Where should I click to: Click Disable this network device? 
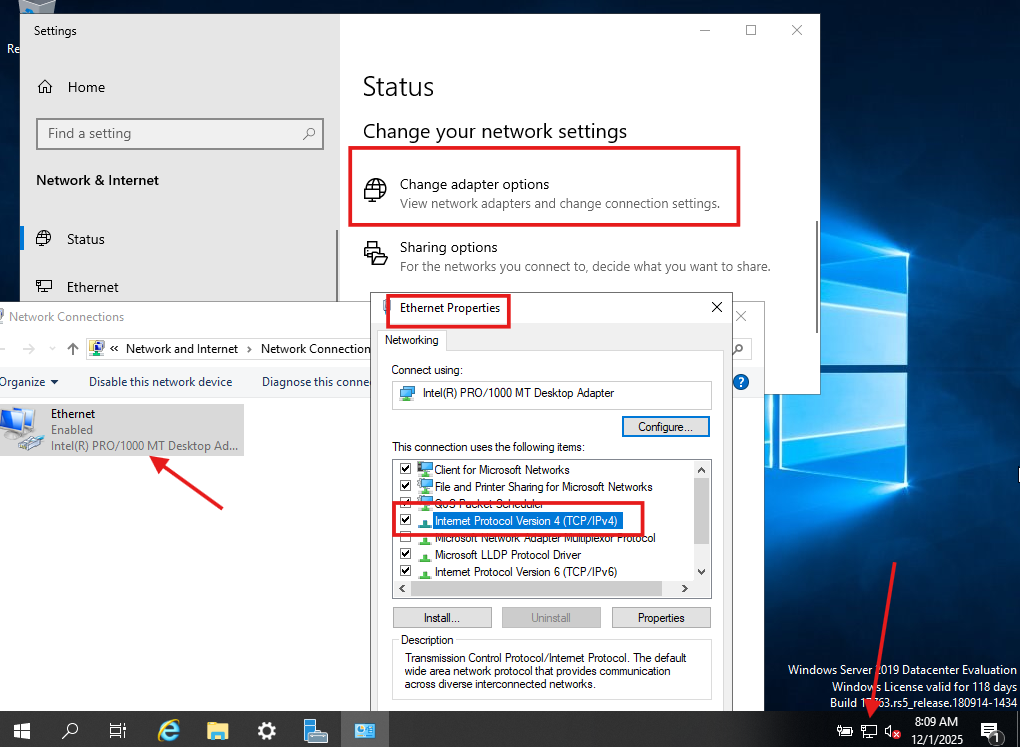[x=160, y=382]
